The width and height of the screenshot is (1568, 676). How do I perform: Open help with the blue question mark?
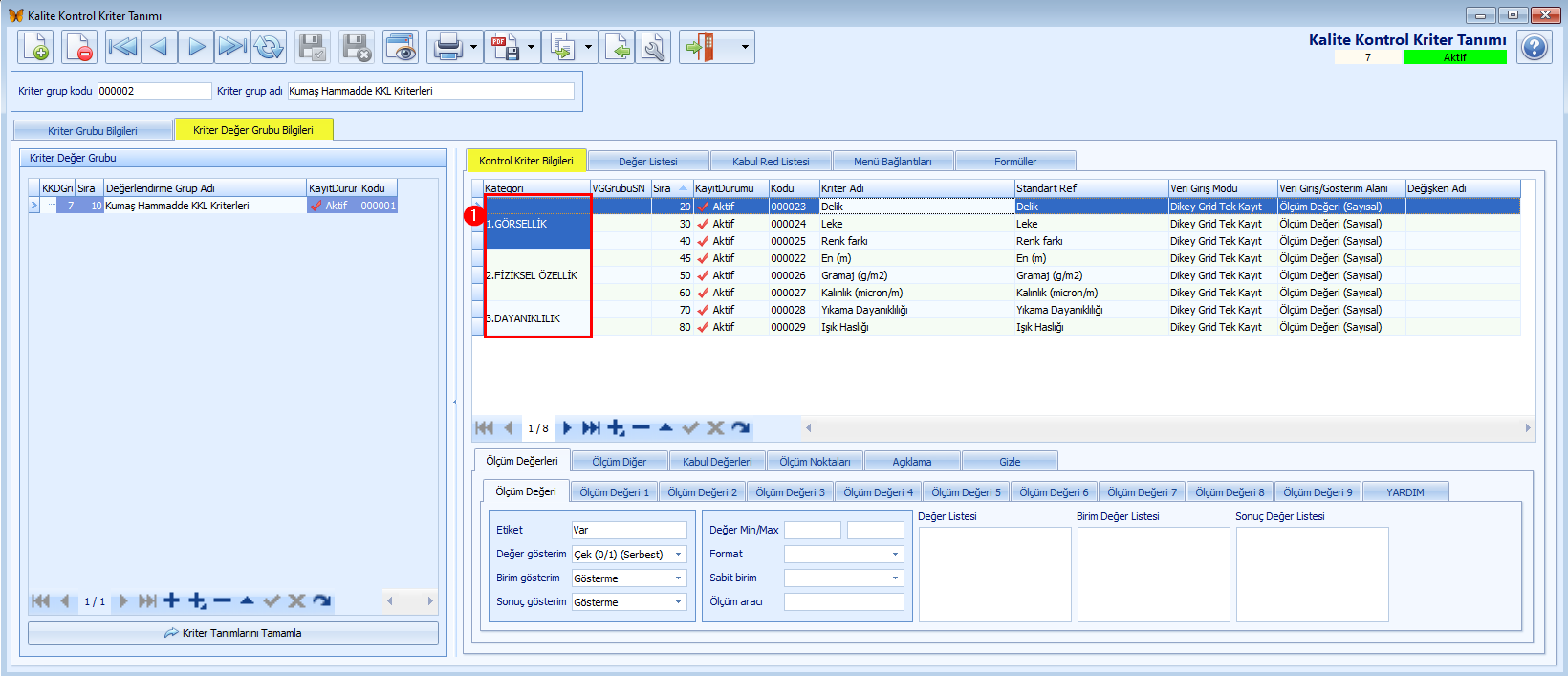tap(1535, 47)
